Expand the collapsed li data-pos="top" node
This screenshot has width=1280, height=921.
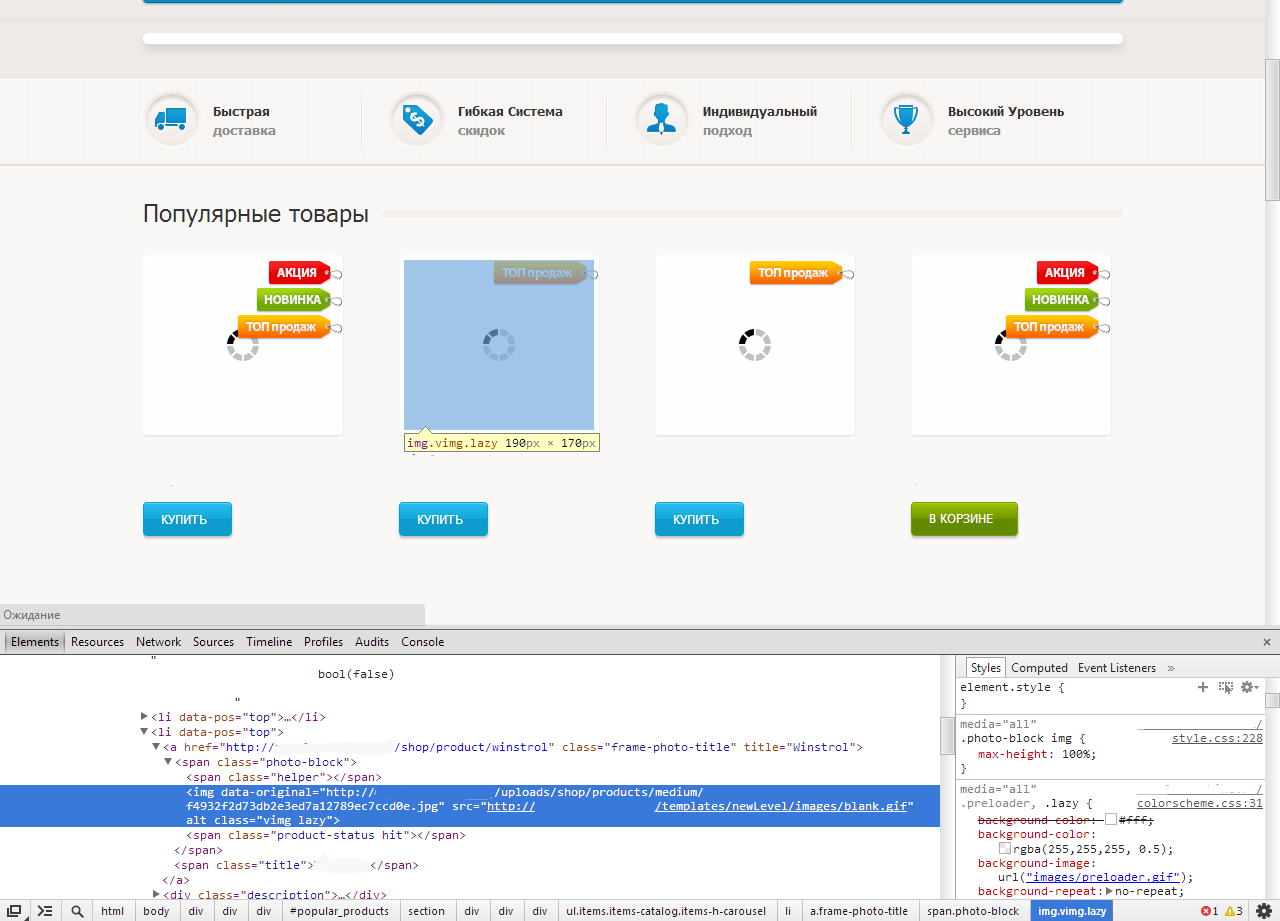[x=145, y=717]
